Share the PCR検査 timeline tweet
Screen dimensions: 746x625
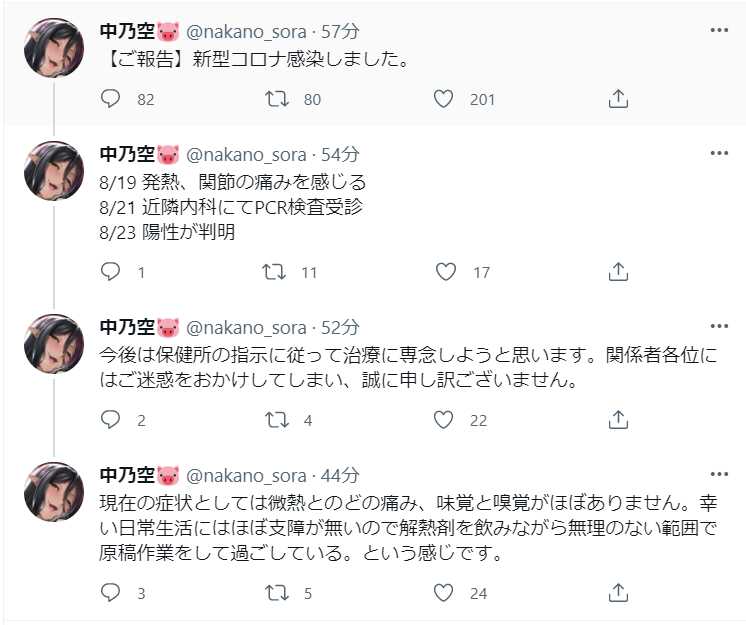(x=618, y=271)
